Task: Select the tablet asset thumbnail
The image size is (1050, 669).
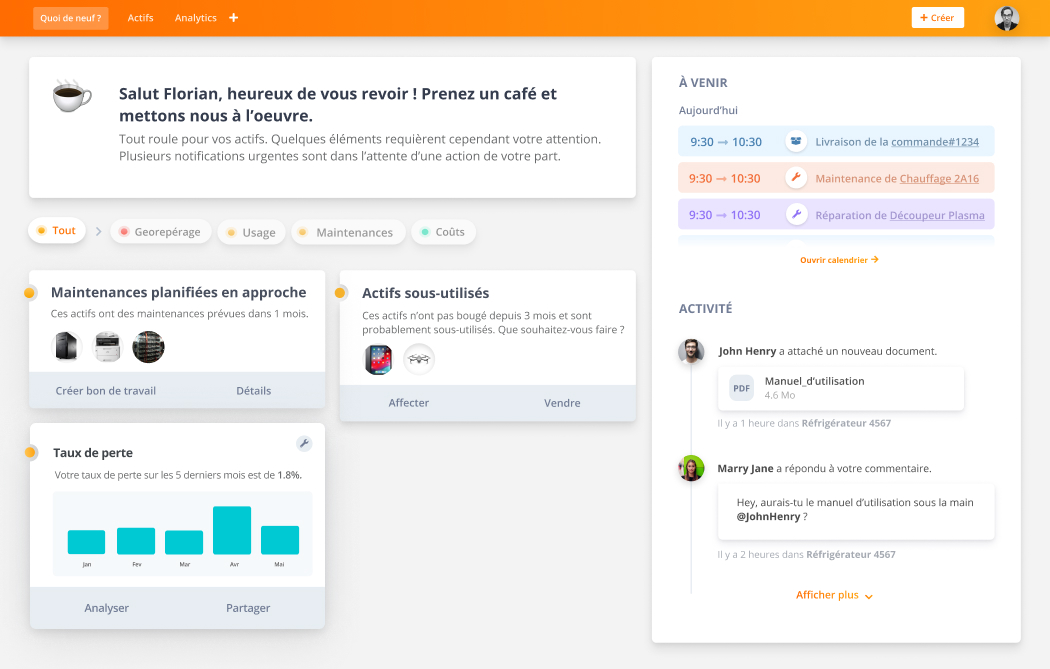Action: point(378,360)
